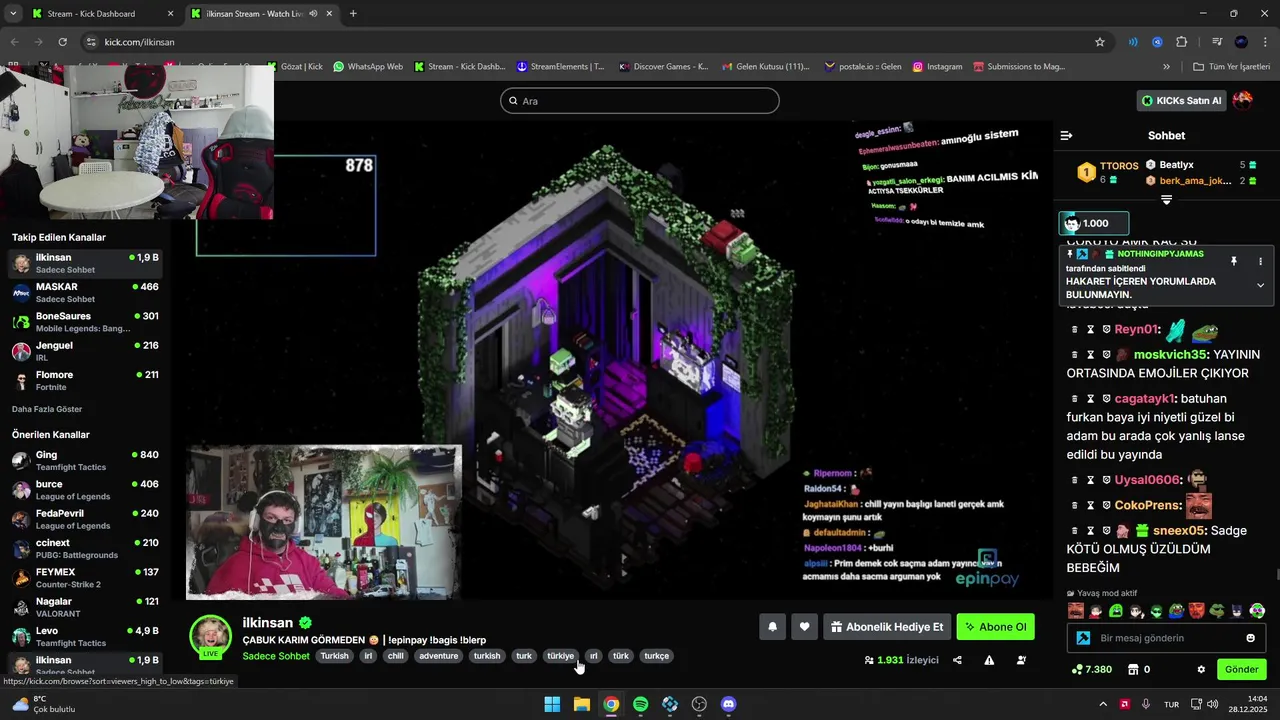Click the chat username moskvich35
The width and height of the screenshot is (1280, 720).
[x=1170, y=354]
